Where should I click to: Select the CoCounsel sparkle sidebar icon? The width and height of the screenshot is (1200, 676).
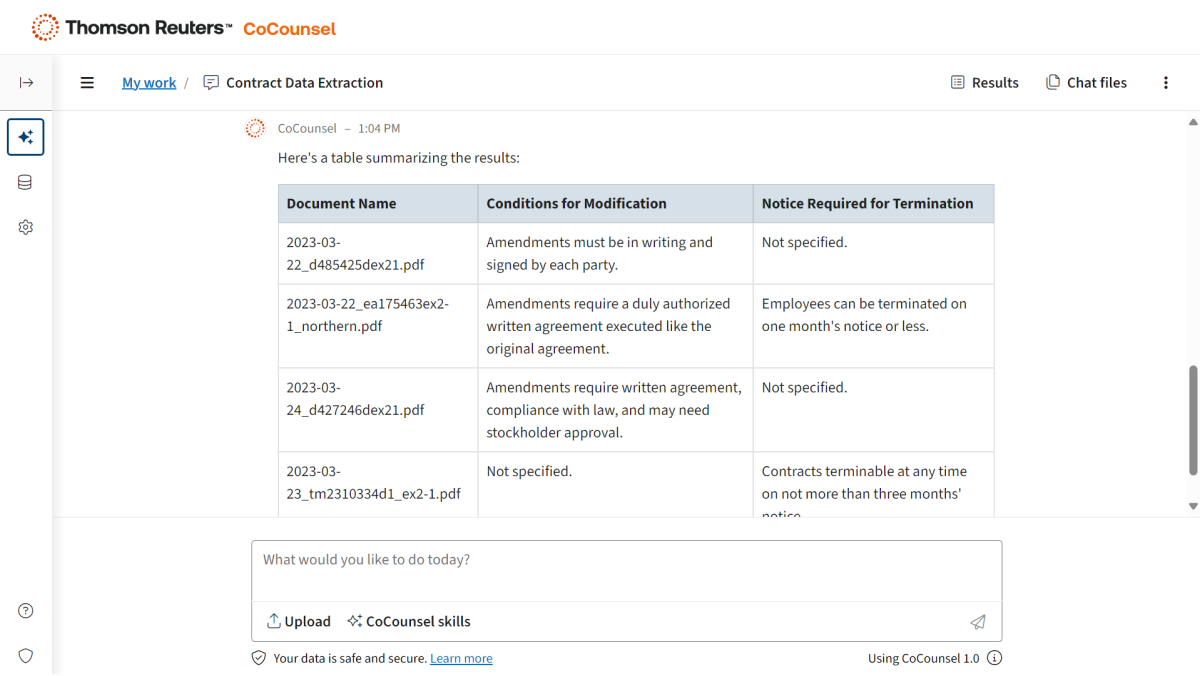click(26, 137)
